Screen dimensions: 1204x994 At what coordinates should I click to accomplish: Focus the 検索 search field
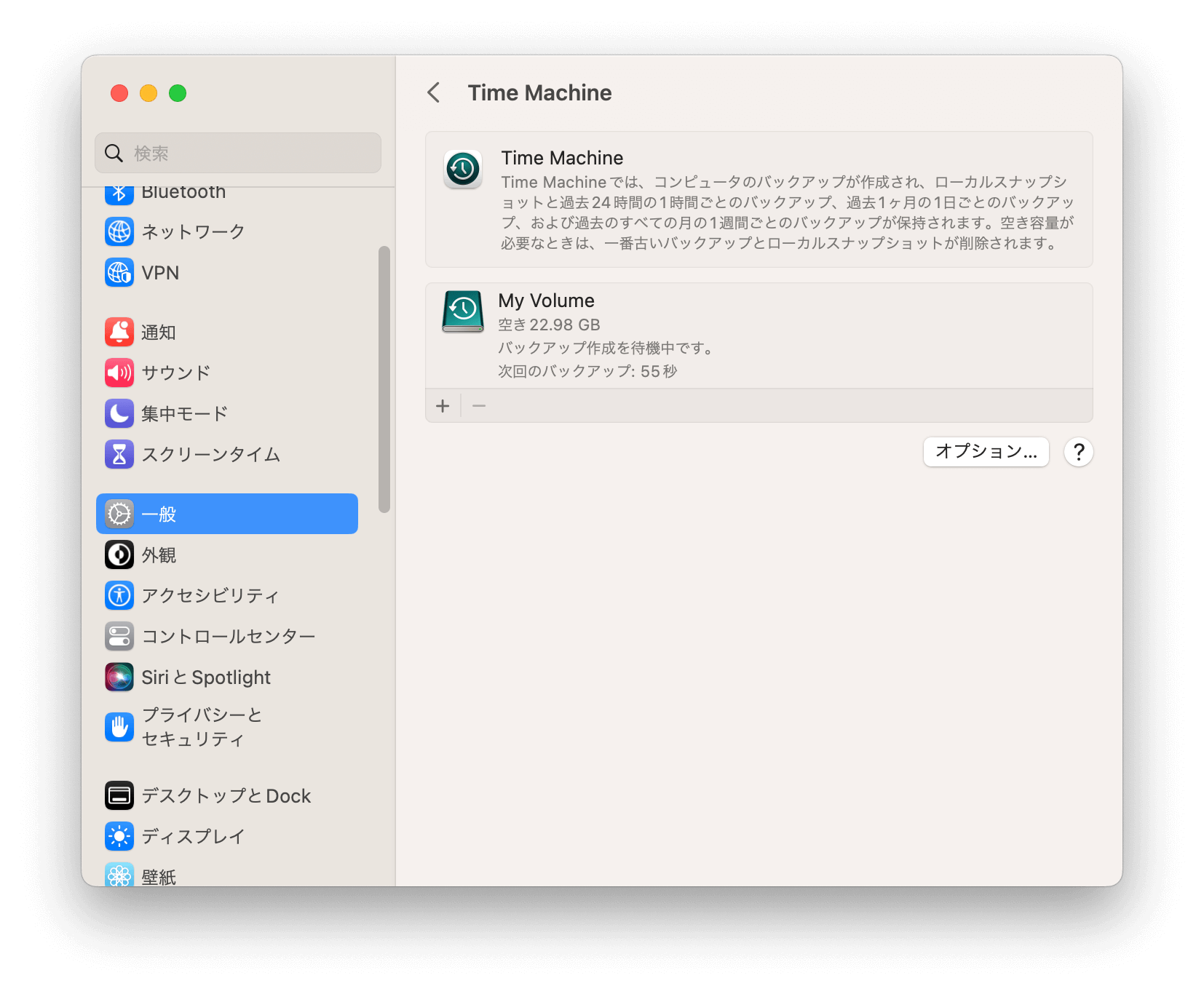pos(238,153)
